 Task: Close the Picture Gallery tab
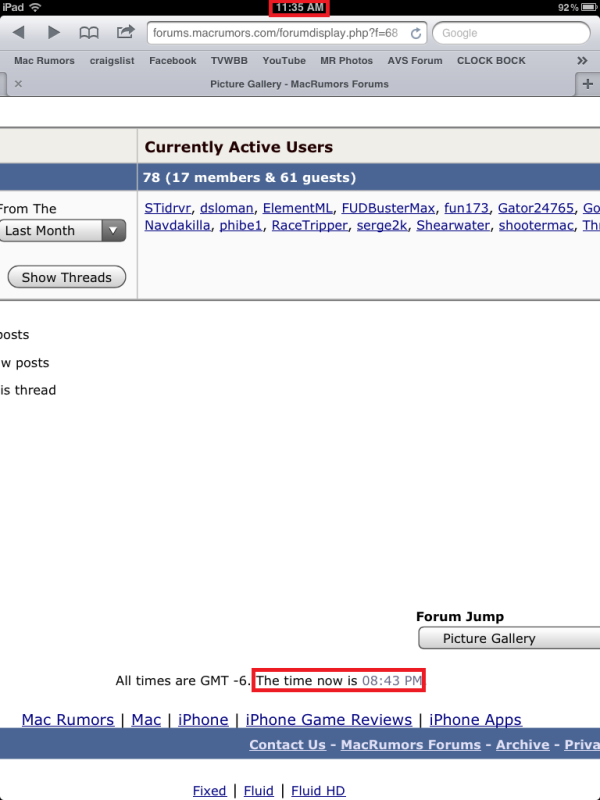click(18, 84)
